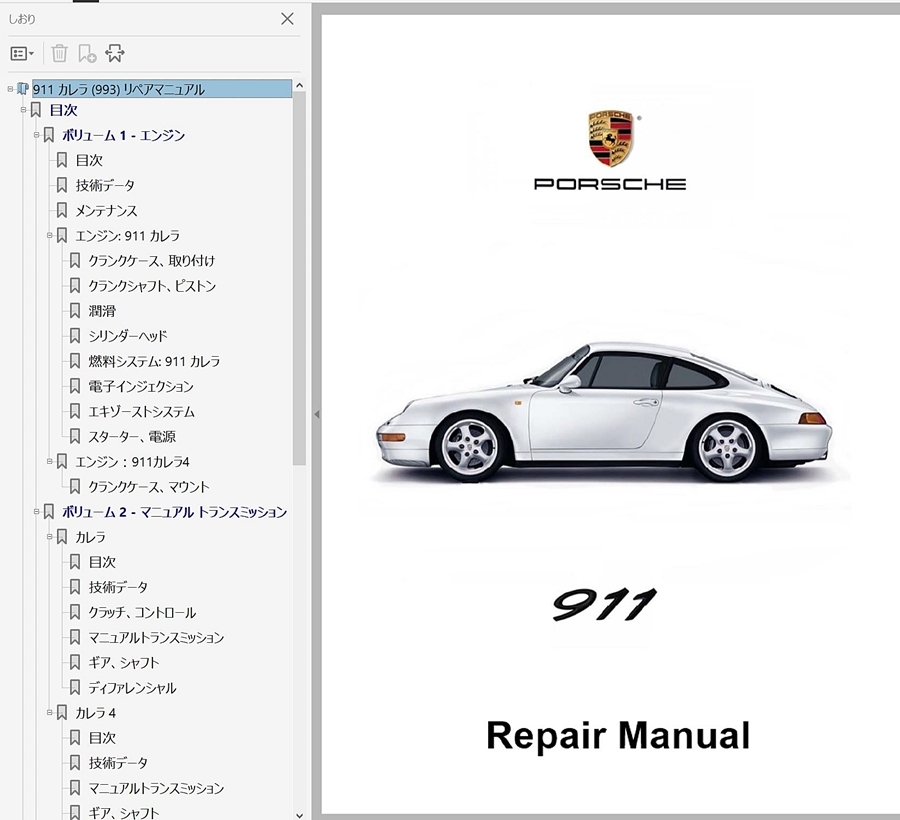Click the bookmark panel scroll down arrow
The height and width of the screenshot is (820, 900).
click(300, 813)
